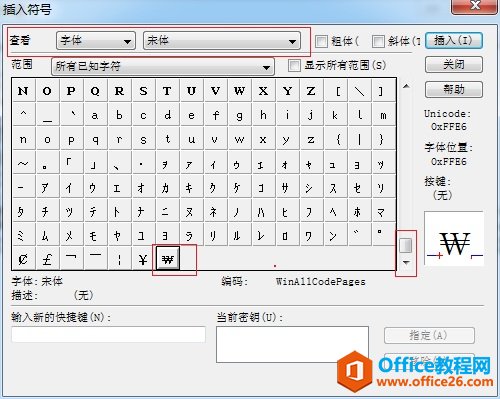Enable the 斜体 italic checkbox
The width and height of the screenshot is (500, 399).
378,41
